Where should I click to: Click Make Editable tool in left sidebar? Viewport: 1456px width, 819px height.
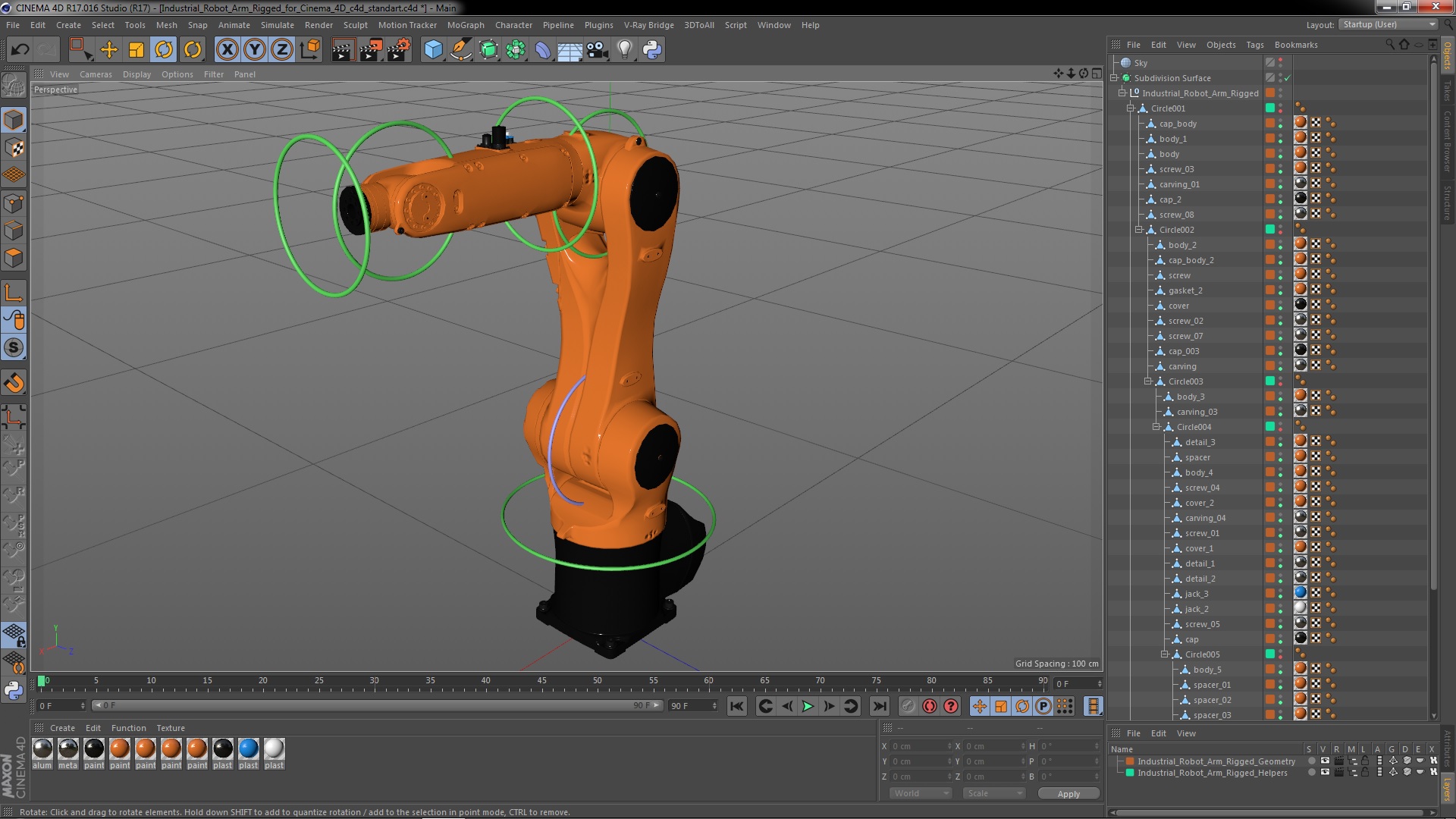14,86
